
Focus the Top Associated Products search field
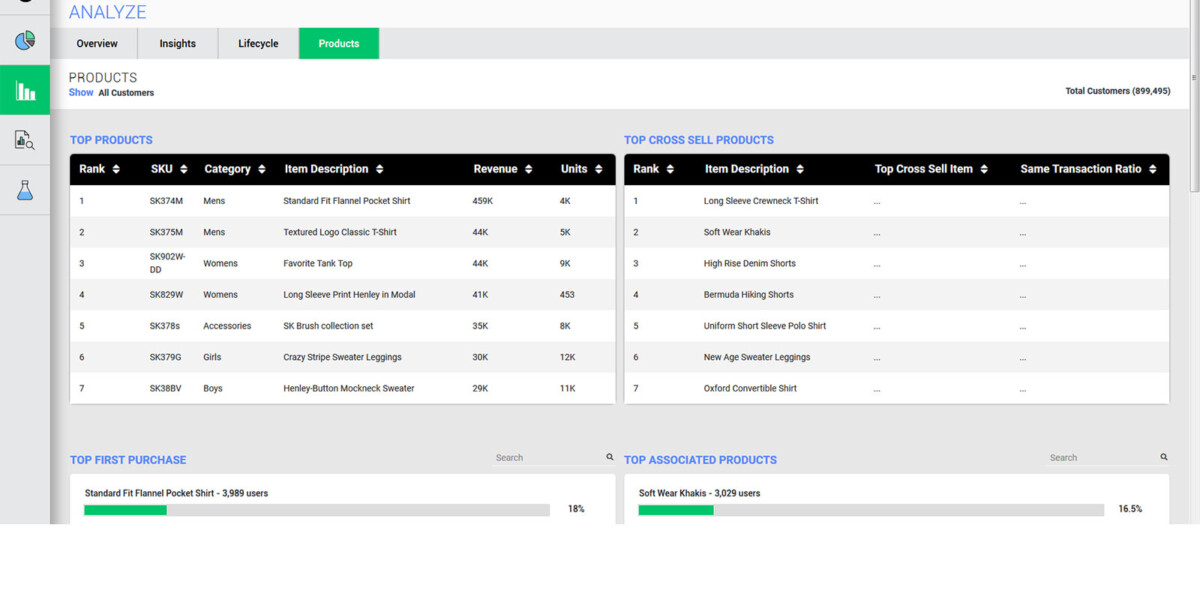[1102, 457]
